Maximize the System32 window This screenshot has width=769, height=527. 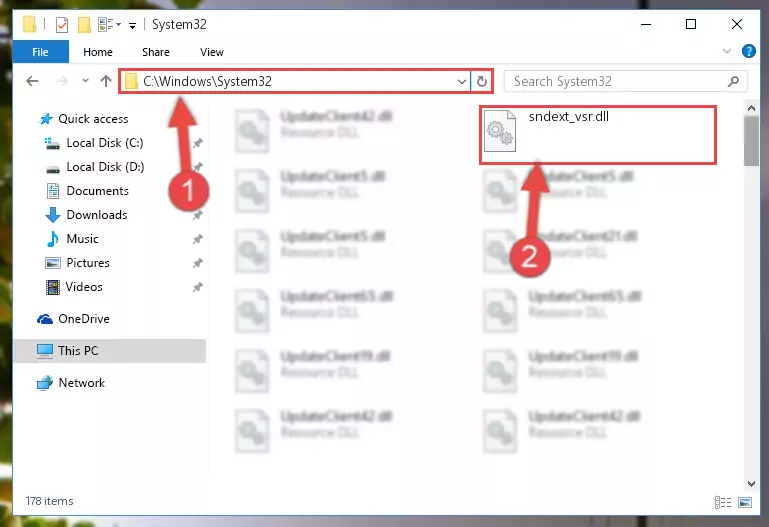[x=691, y=24]
